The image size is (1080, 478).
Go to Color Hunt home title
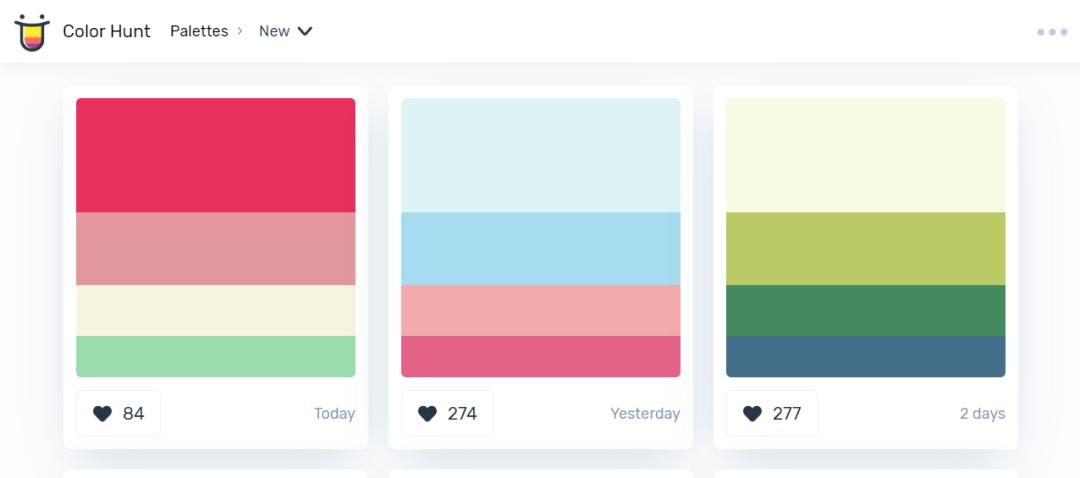106,31
